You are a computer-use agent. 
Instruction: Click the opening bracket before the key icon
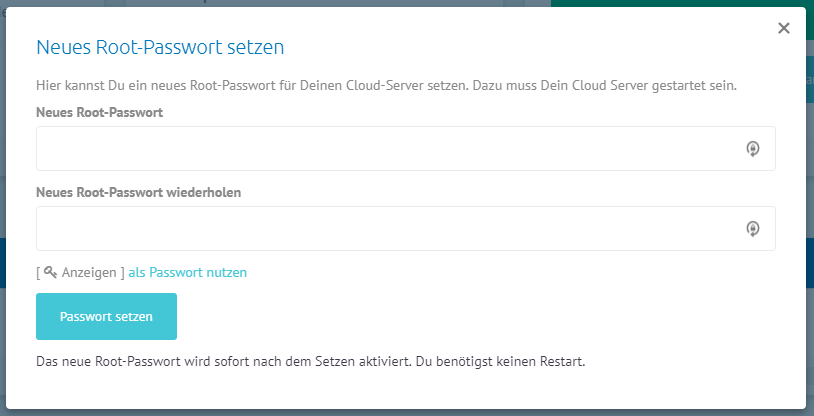click(x=38, y=273)
